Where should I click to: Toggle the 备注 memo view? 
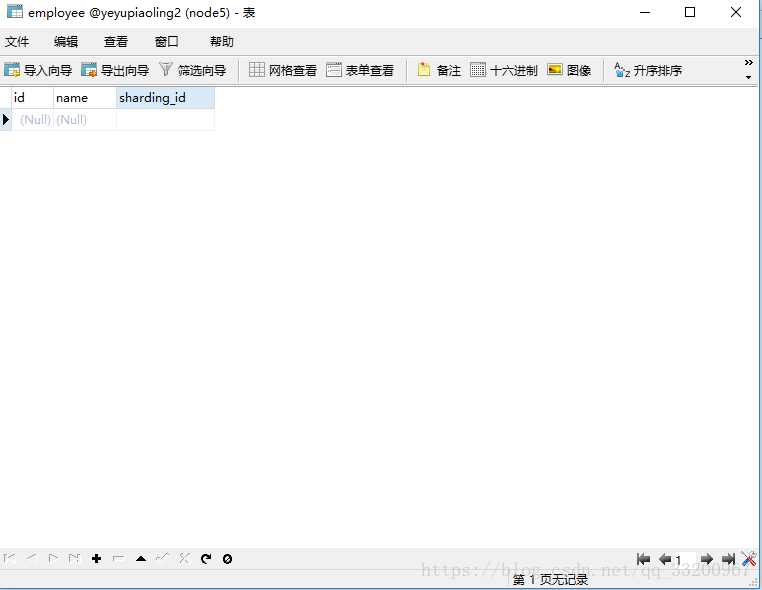[x=439, y=70]
